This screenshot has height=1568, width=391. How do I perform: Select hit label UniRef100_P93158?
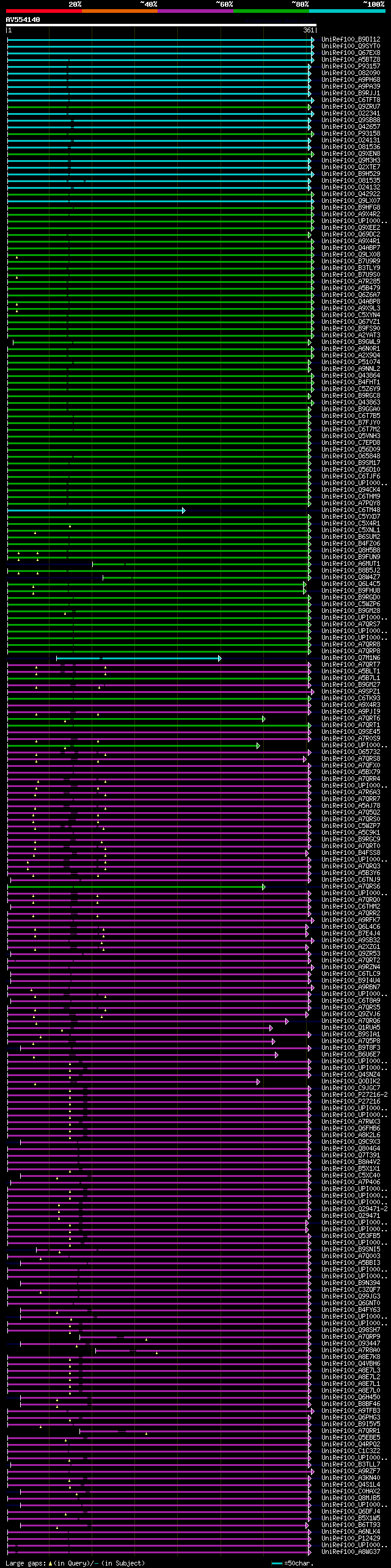pyautogui.click(x=351, y=133)
